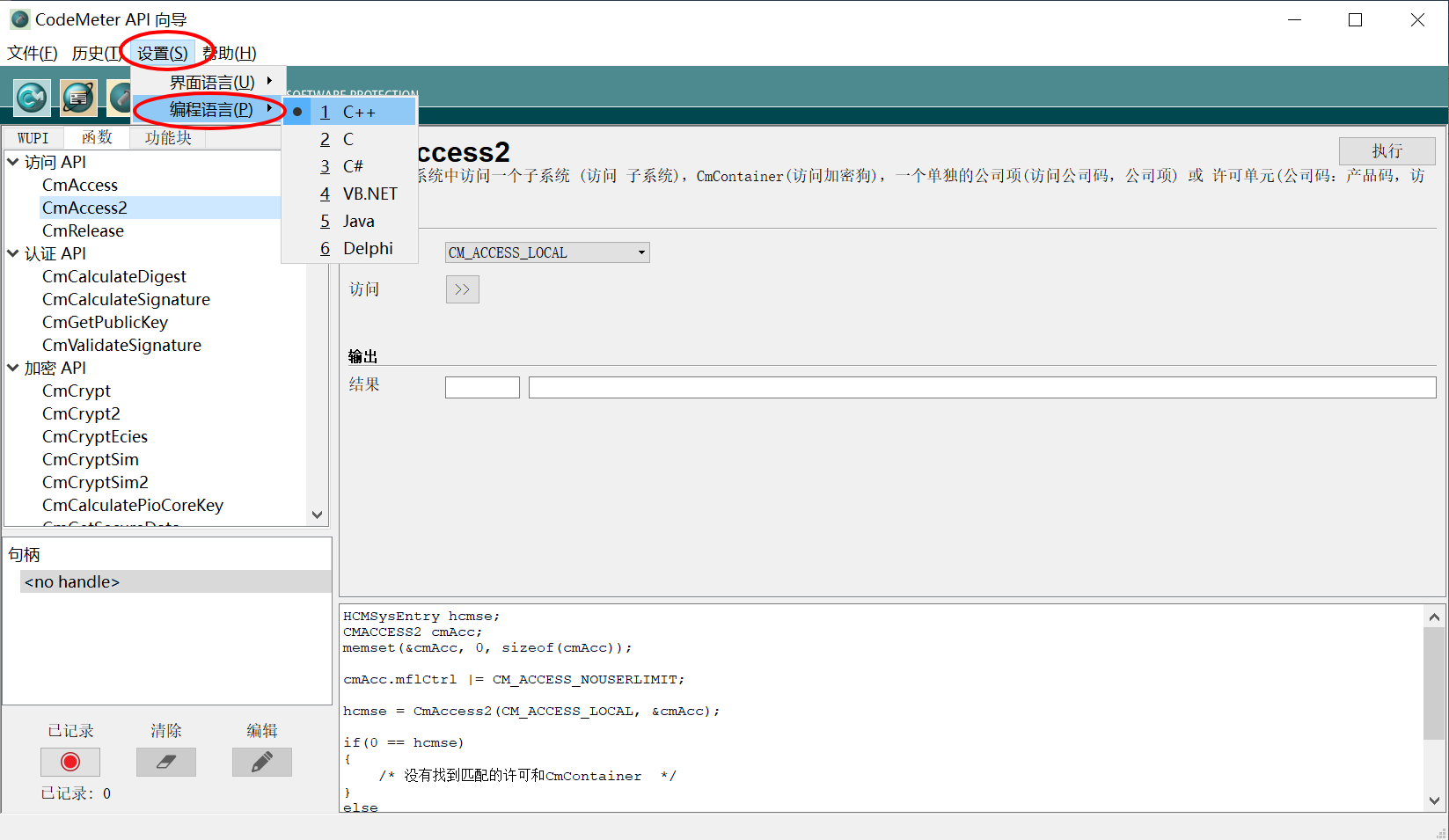Select CmCrypt in the function tree
Viewport: 1449px width, 840px height.
(77, 391)
